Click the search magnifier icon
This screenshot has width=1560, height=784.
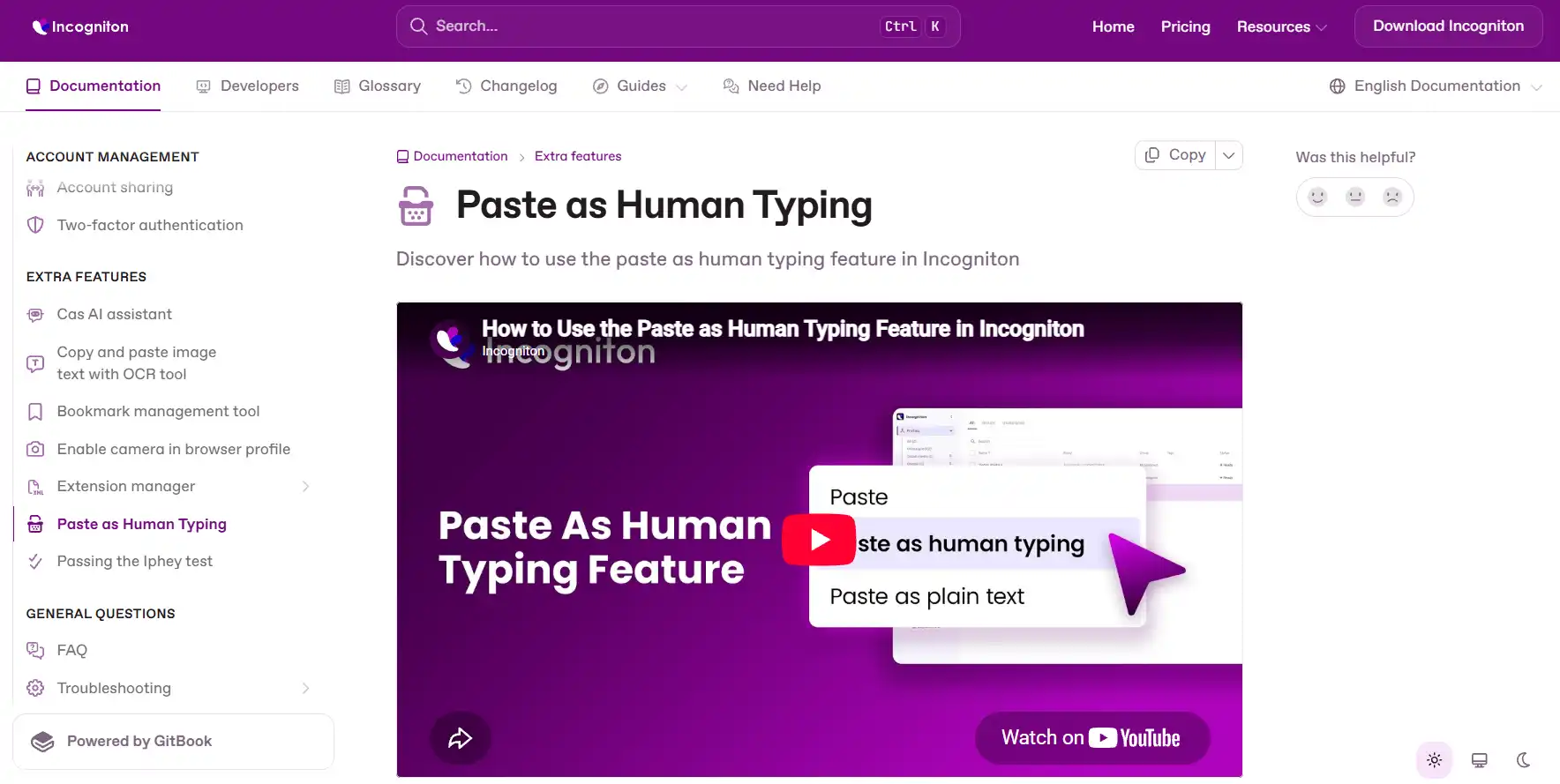point(418,26)
